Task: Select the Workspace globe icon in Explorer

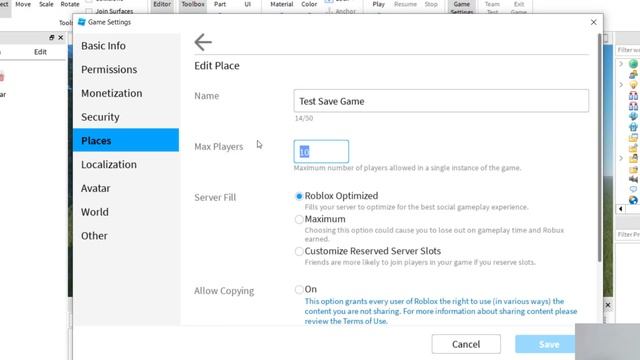Action: [633, 64]
